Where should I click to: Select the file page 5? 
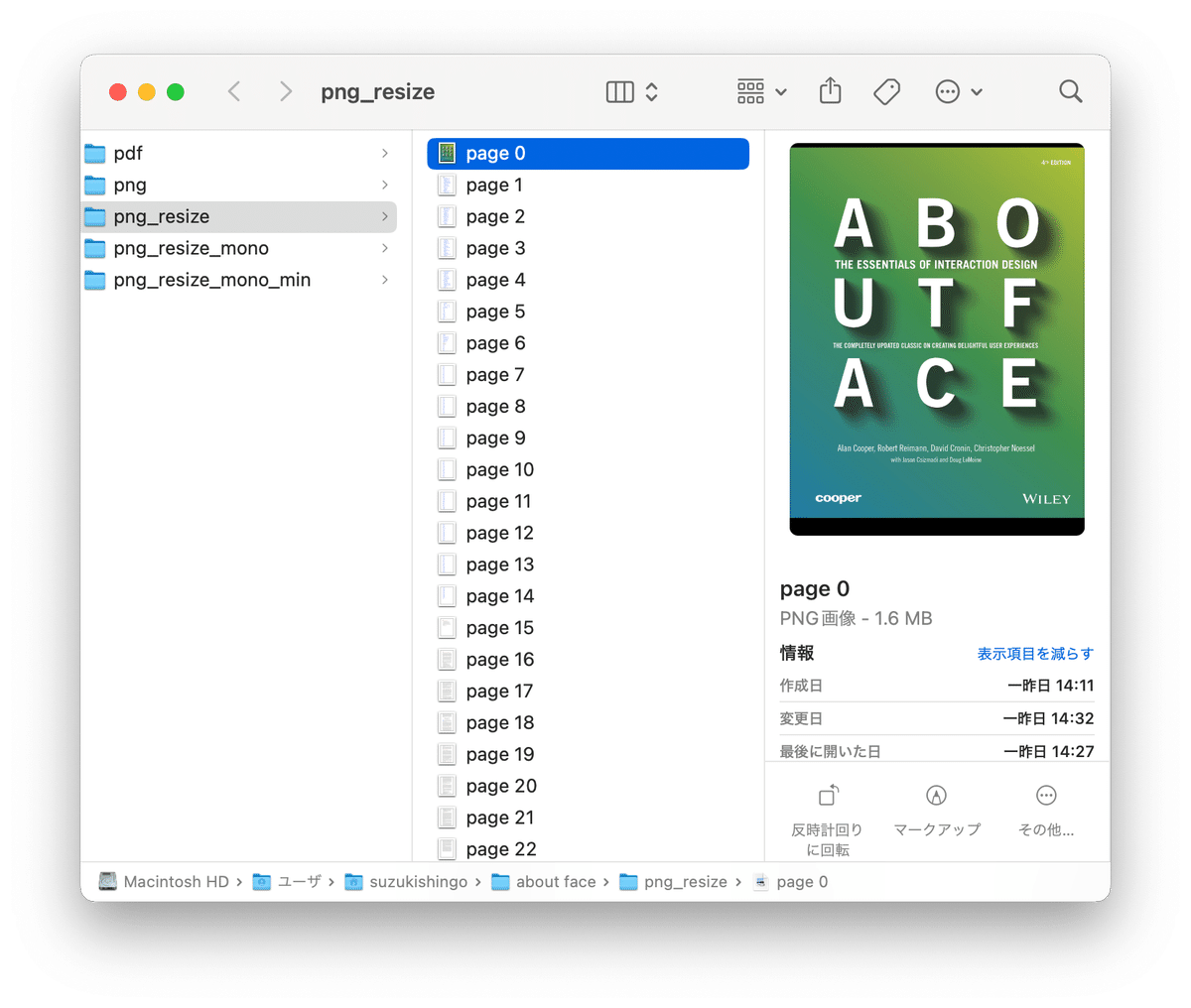(x=588, y=312)
